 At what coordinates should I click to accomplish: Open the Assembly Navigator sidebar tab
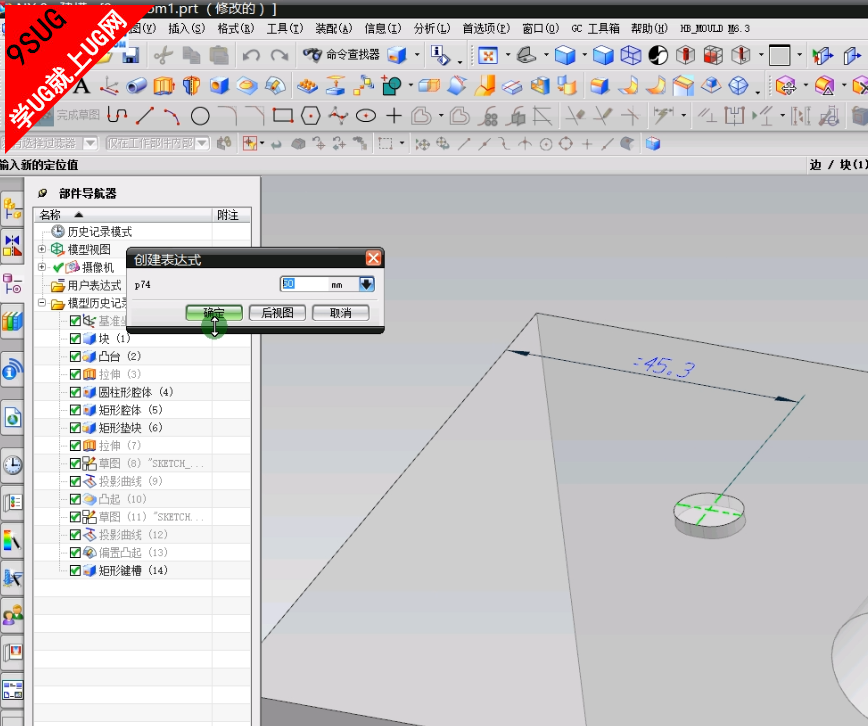pyautogui.click(x=12, y=209)
